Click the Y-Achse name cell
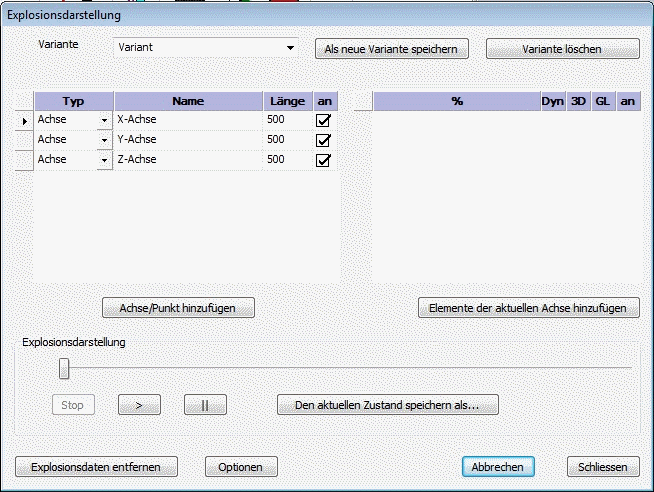The image size is (654, 492). 189,140
